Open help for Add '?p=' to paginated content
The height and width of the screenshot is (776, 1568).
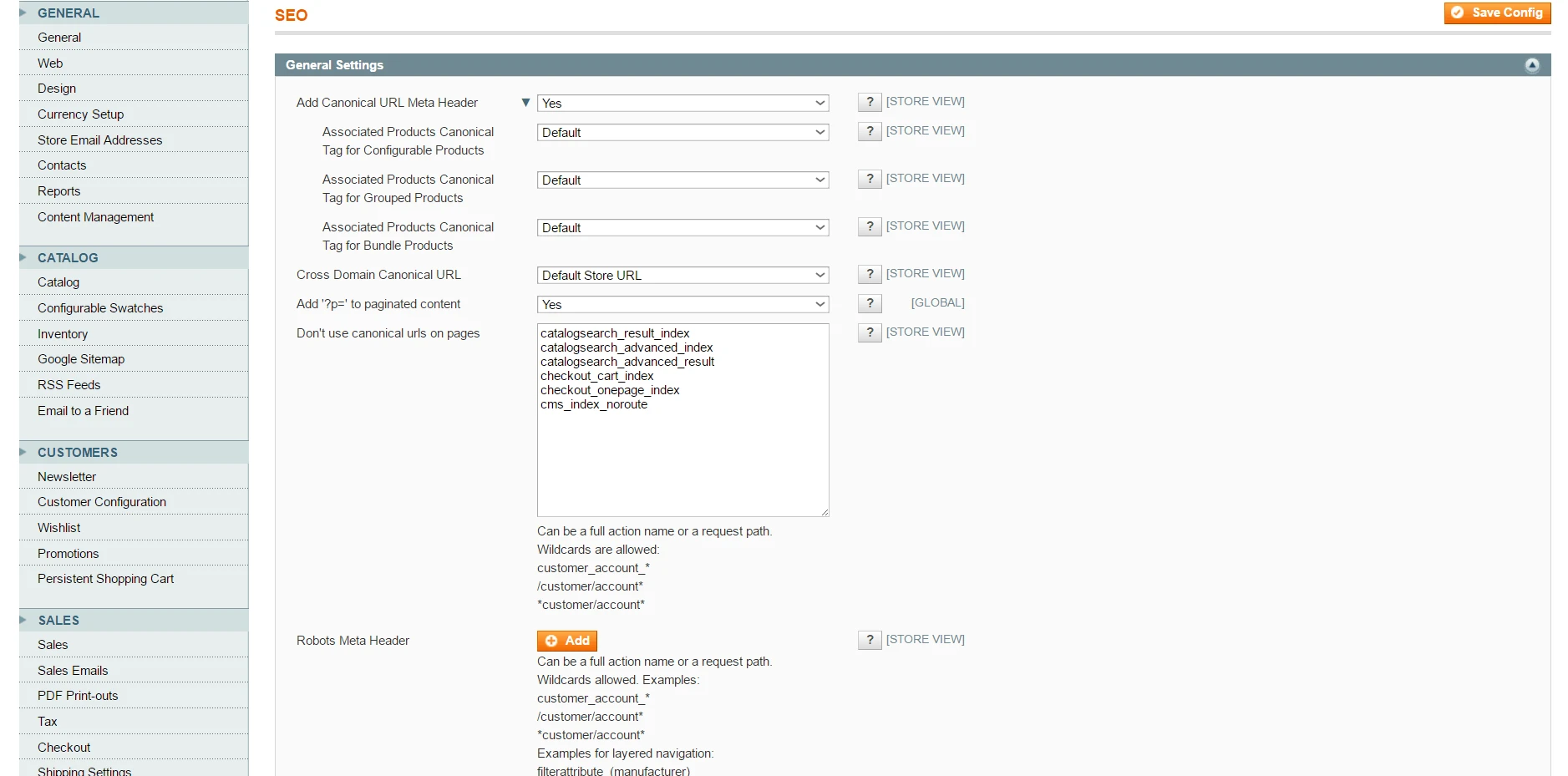point(869,303)
